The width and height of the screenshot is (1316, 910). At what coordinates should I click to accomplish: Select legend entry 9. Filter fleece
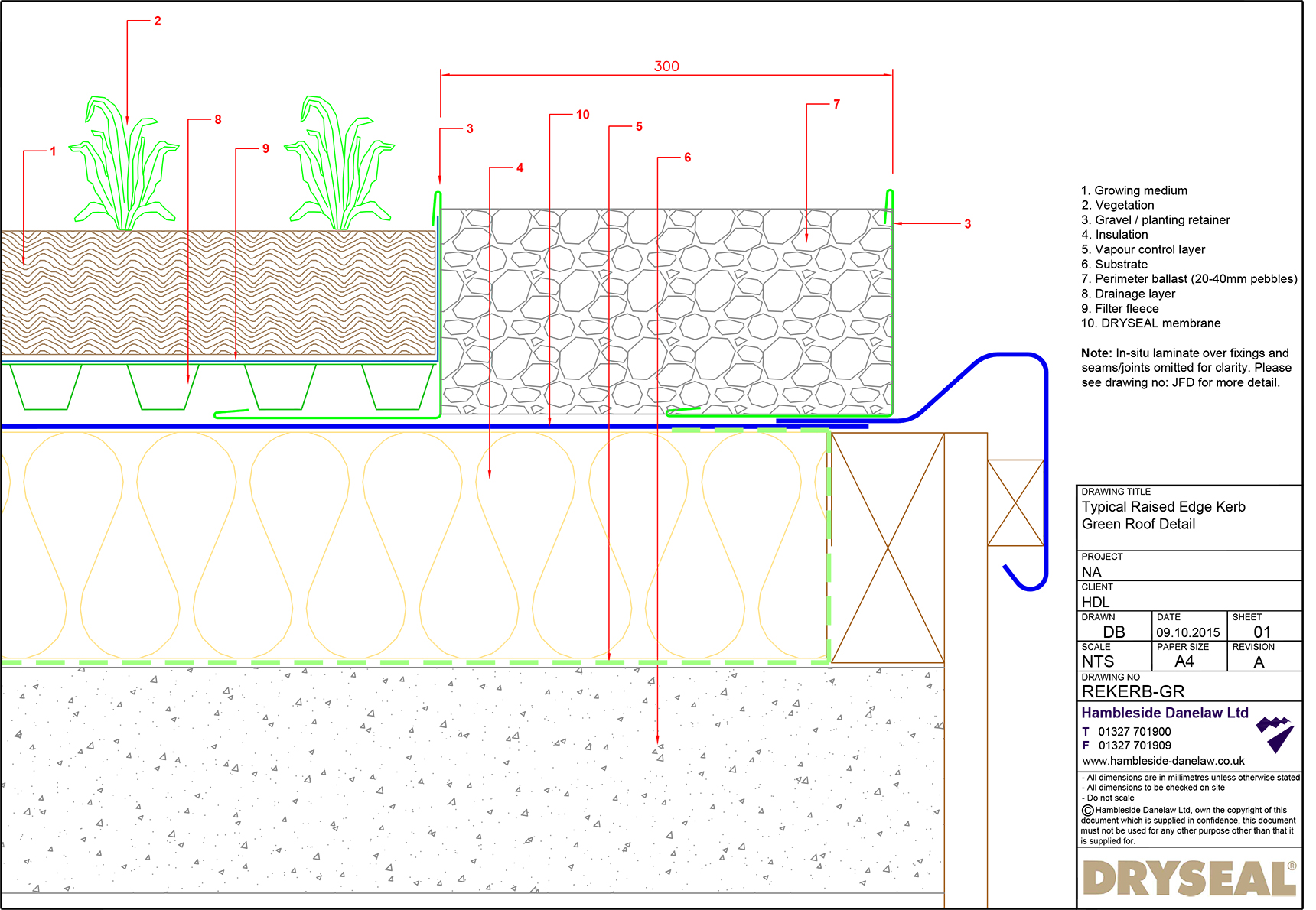(1119, 308)
